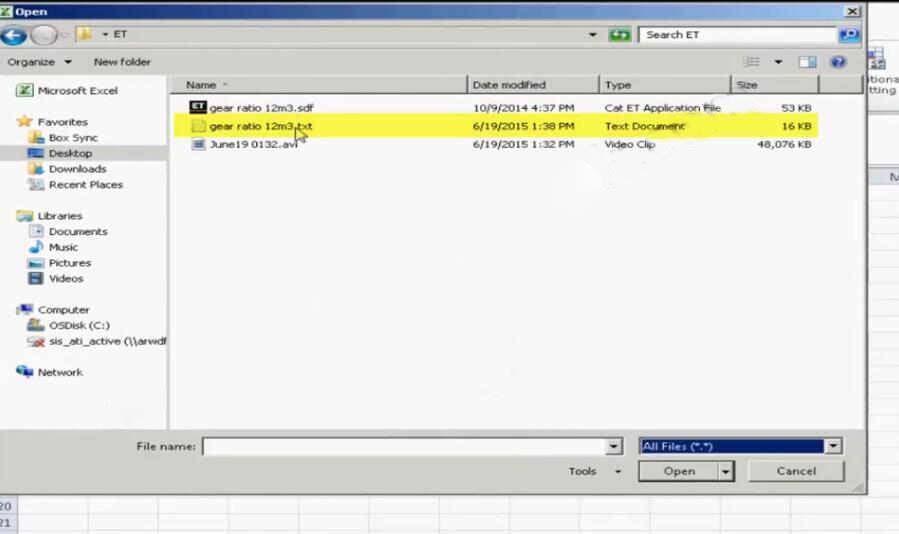Screen dimensions: 899x534
Task: Select OSDisk (C:) in the tree
Action: [x=79, y=325]
